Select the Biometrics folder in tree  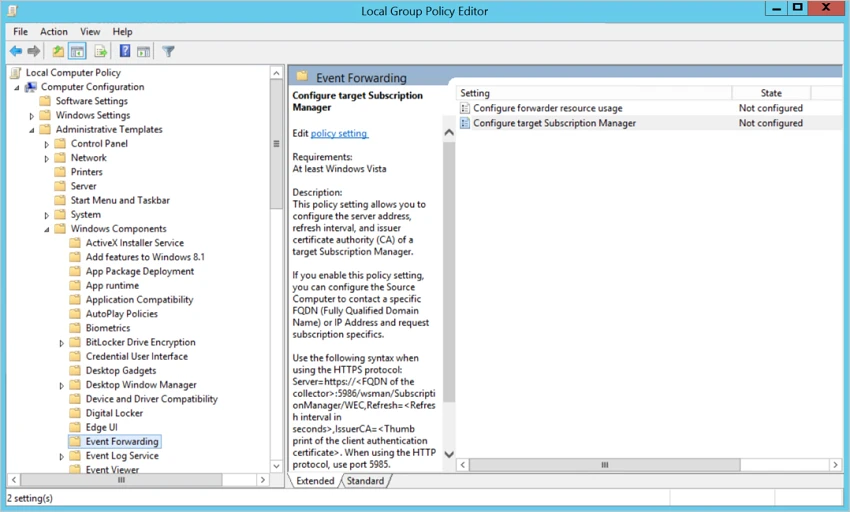[x=107, y=328]
